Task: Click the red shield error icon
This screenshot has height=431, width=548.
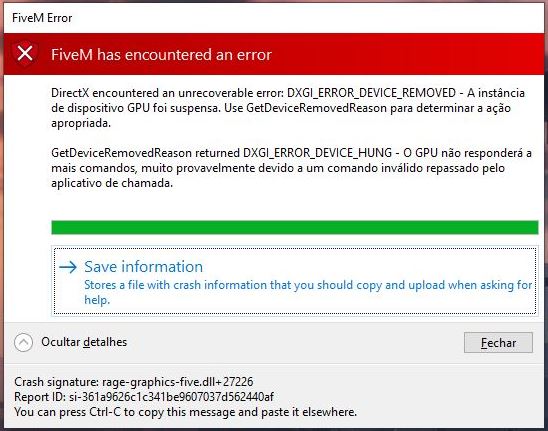Action: [x=25, y=54]
